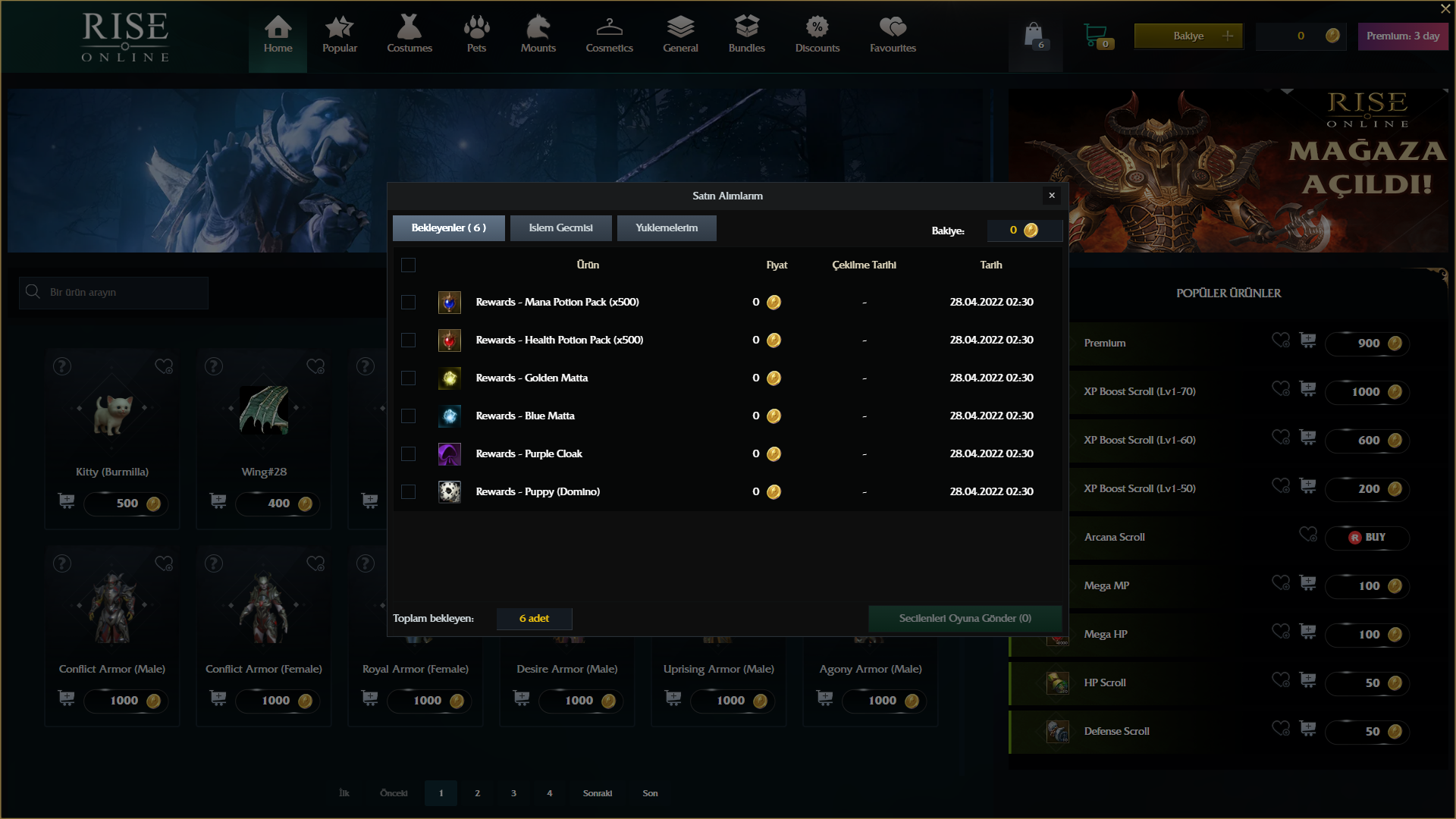Click BUY for Arcana Scroll

tap(1367, 537)
